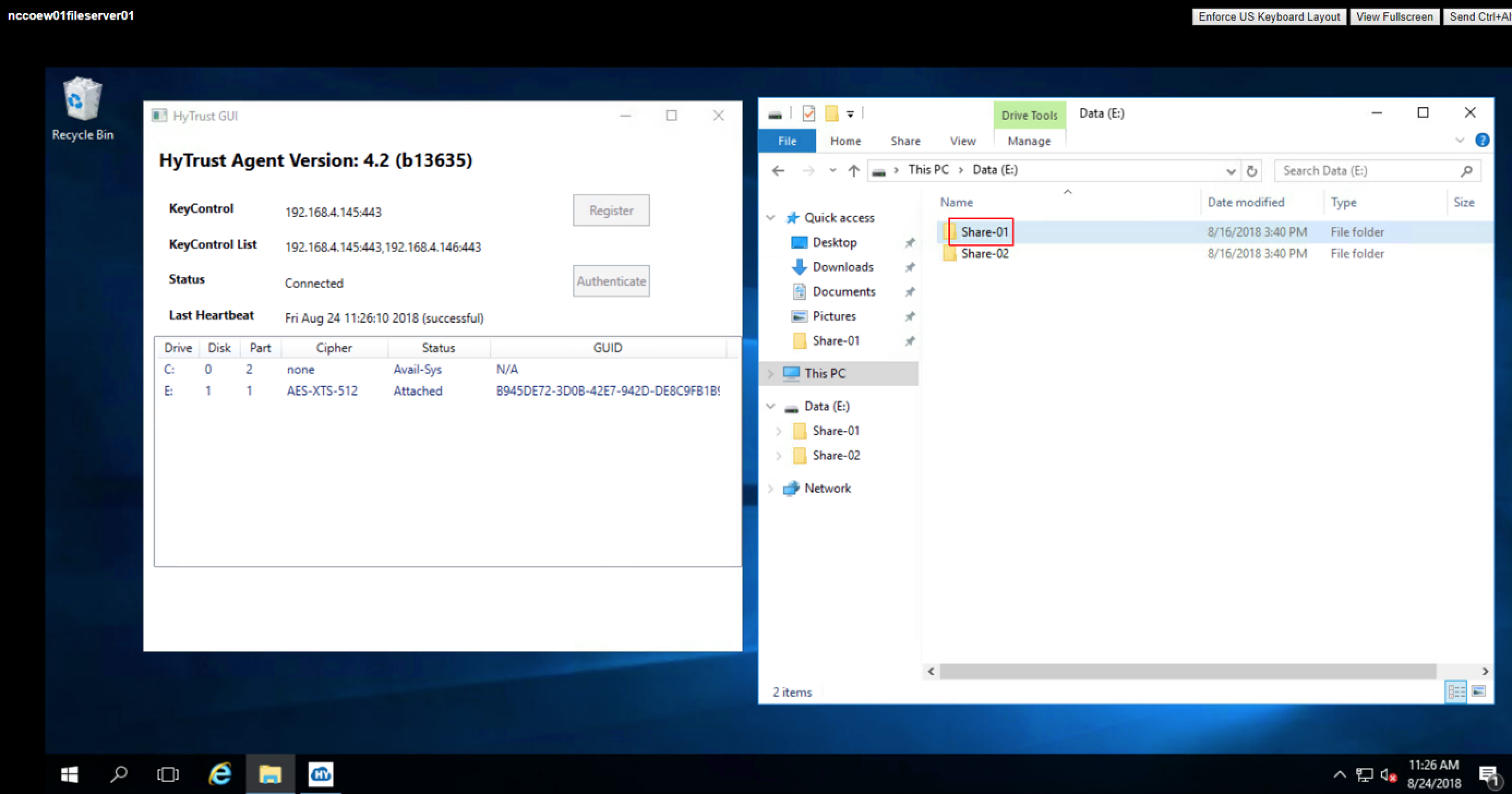
Task: Launch Internet Explorer from taskbar
Action: [220, 774]
